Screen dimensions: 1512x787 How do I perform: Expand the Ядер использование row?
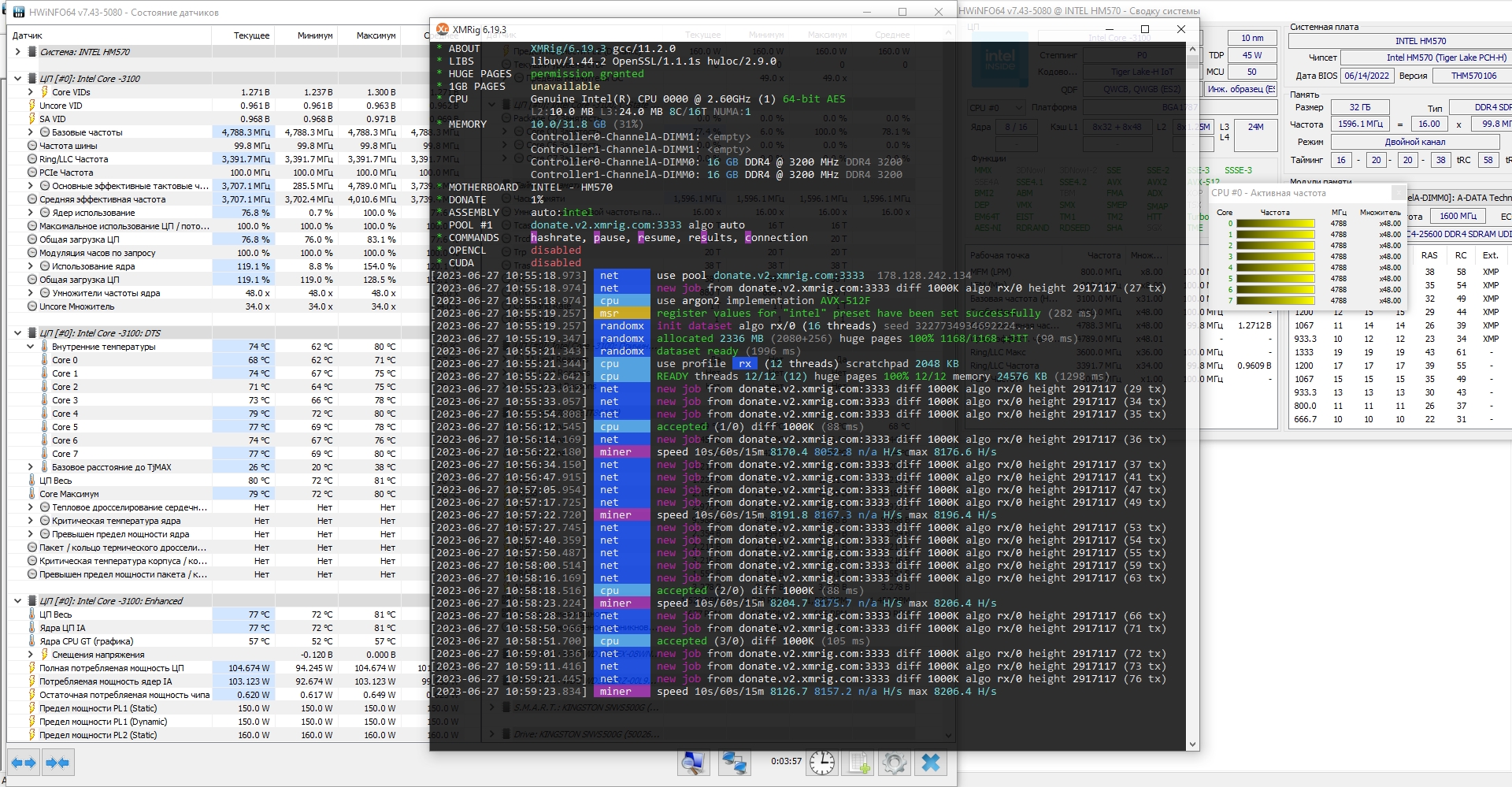tap(31, 213)
